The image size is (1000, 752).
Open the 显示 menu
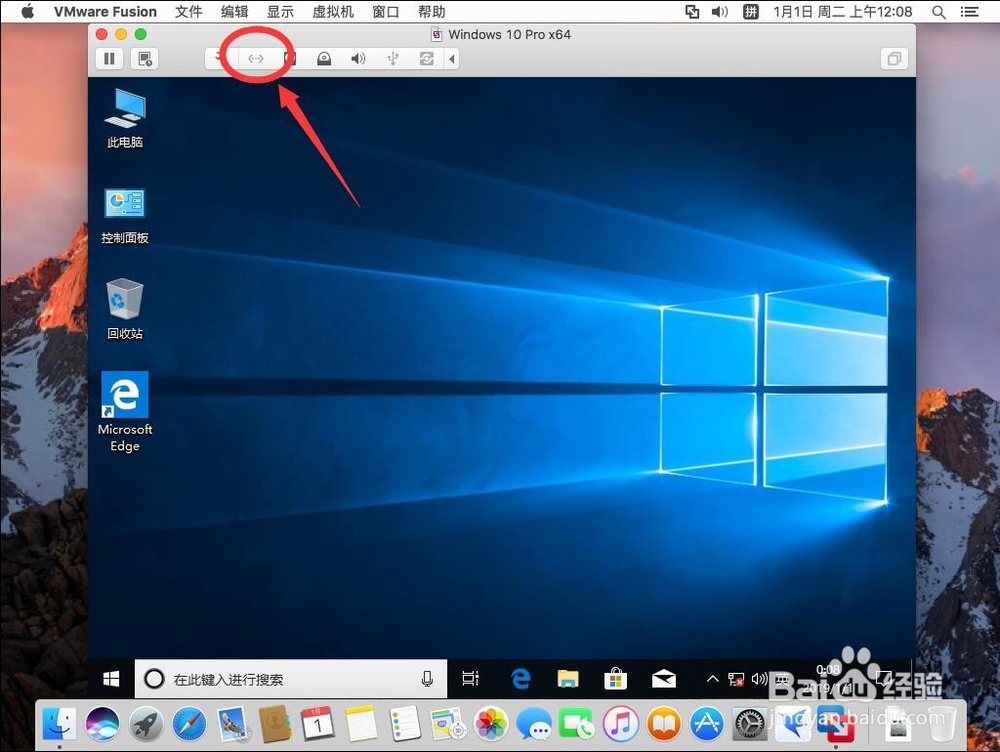click(280, 11)
